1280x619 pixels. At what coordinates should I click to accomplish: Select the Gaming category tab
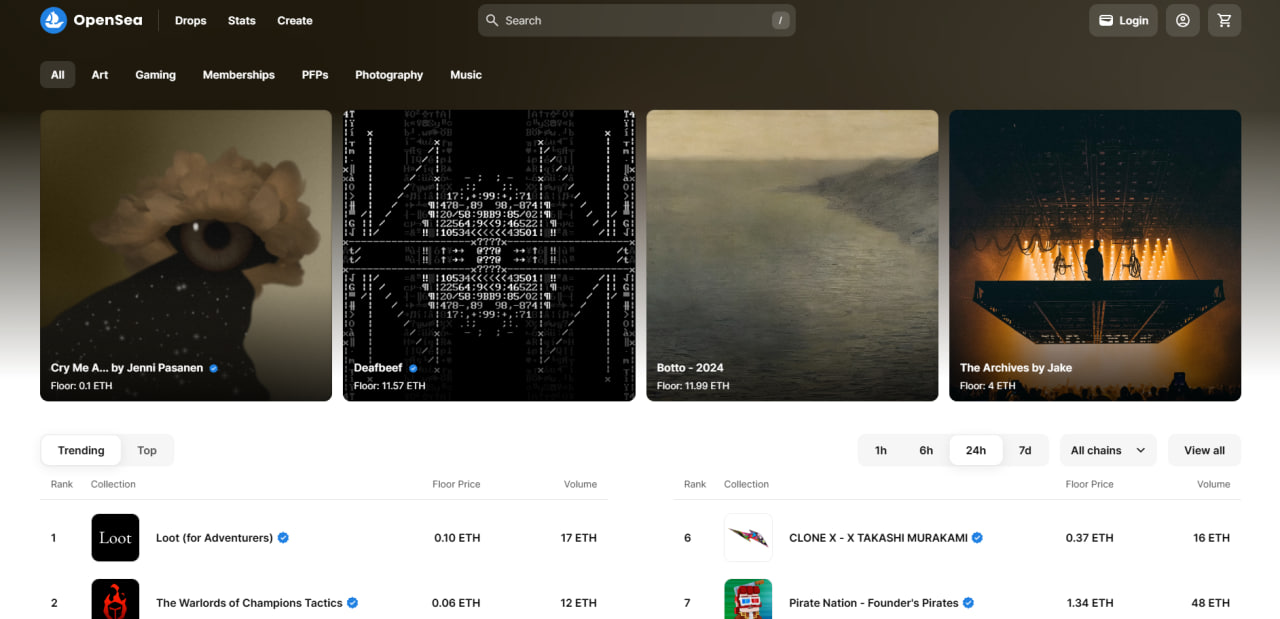pyautogui.click(x=156, y=75)
